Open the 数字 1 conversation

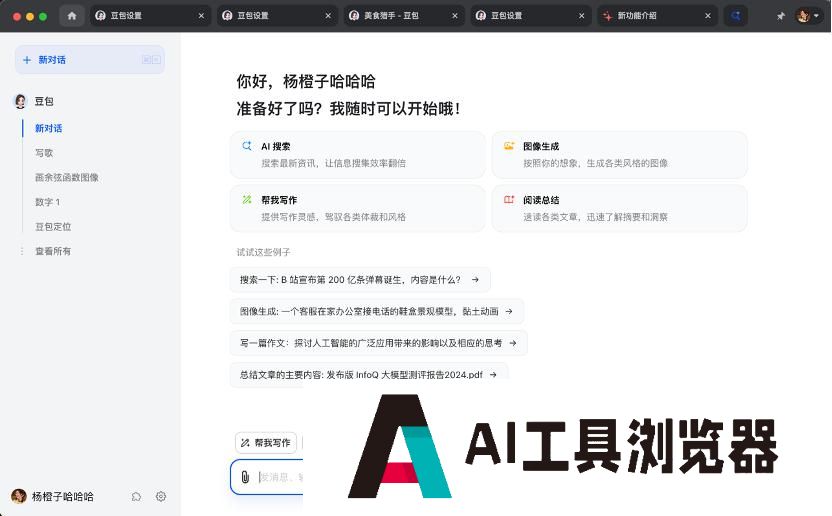[x=48, y=202]
